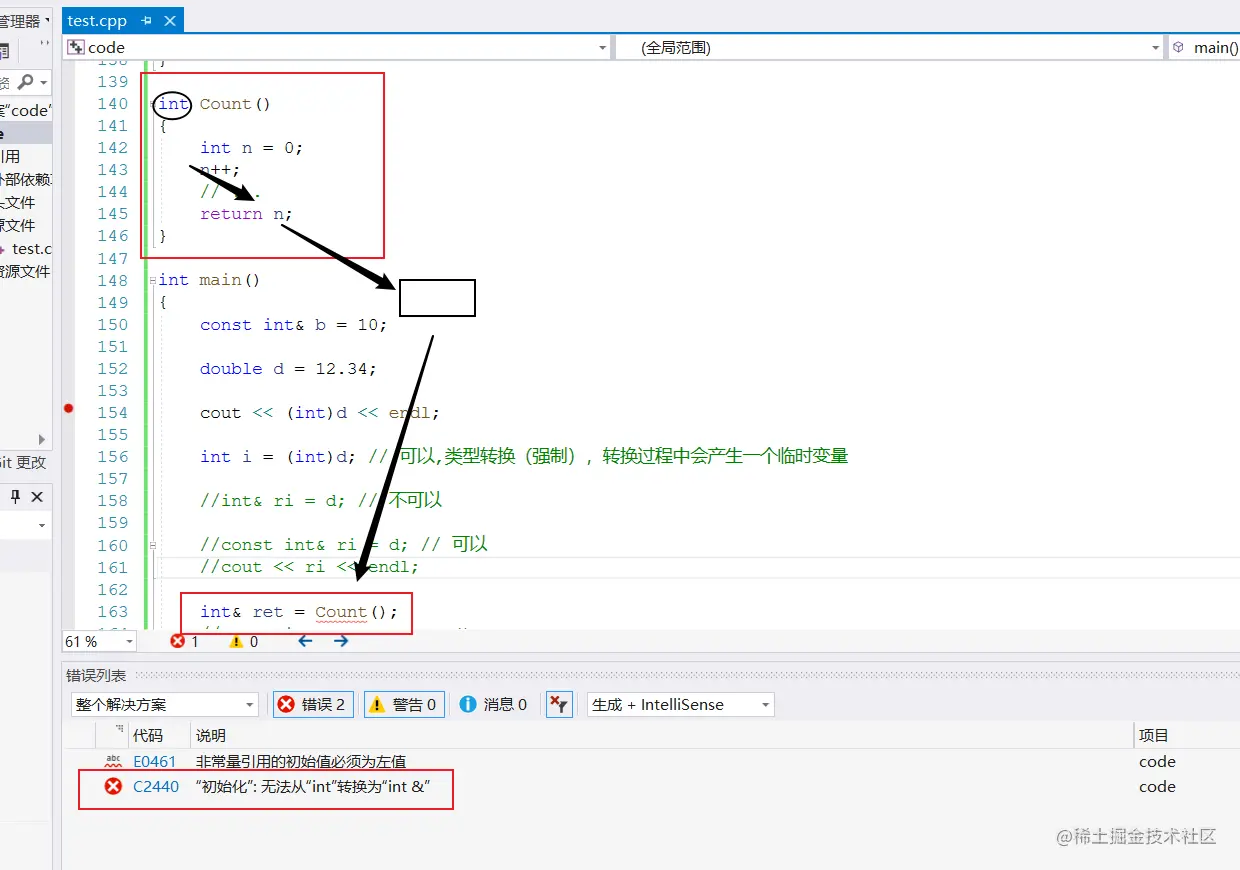1240x870 pixels.
Task: Click the editor warning count indicator
Action: [x=243, y=641]
